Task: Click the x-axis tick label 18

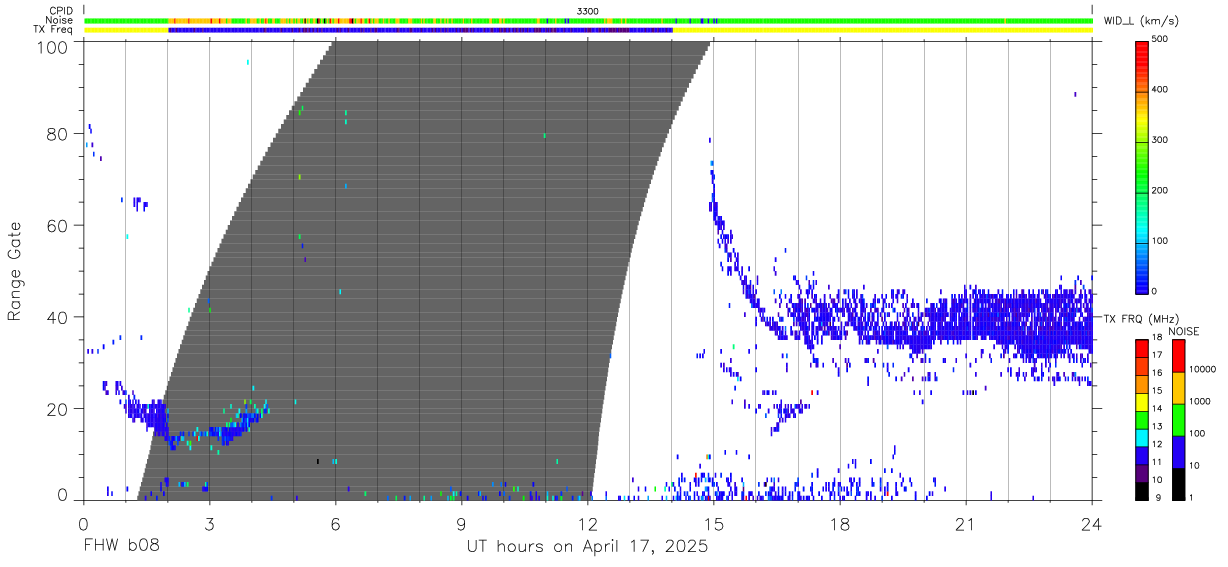Action: (x=839, y=523)
